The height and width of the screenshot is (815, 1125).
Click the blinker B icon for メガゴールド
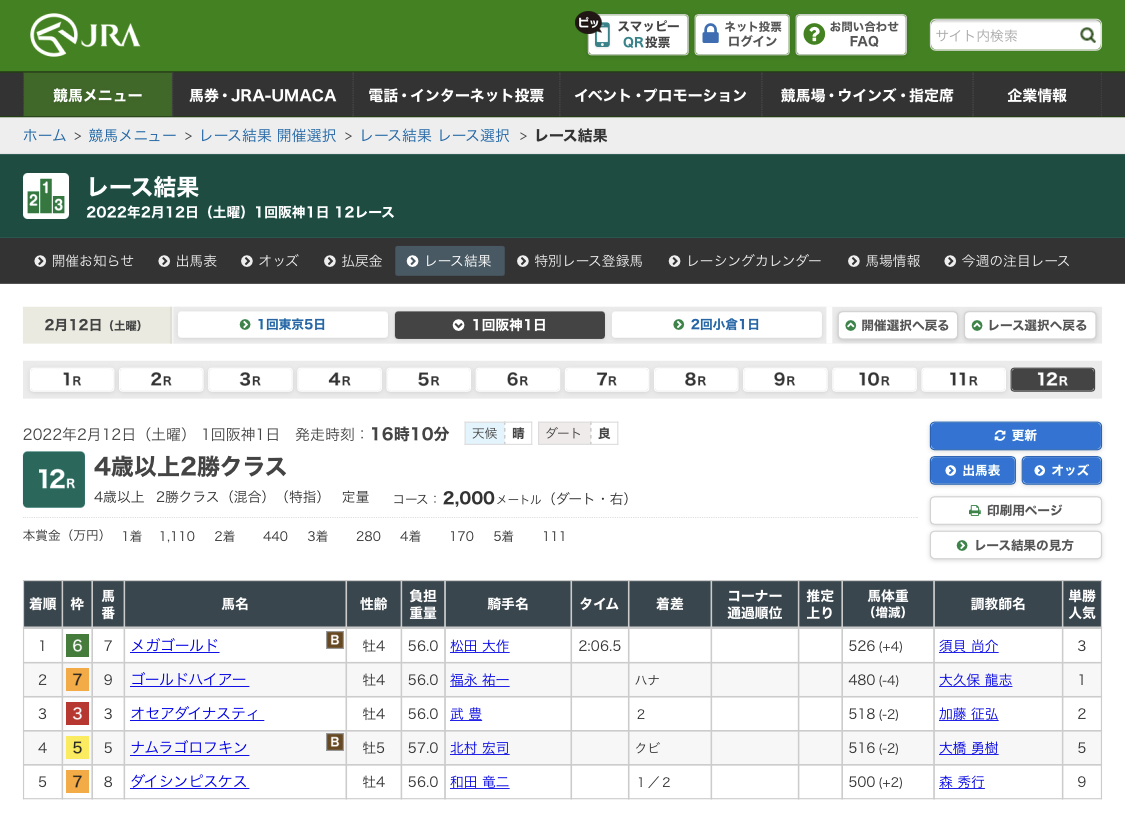(x=335, y=640)
